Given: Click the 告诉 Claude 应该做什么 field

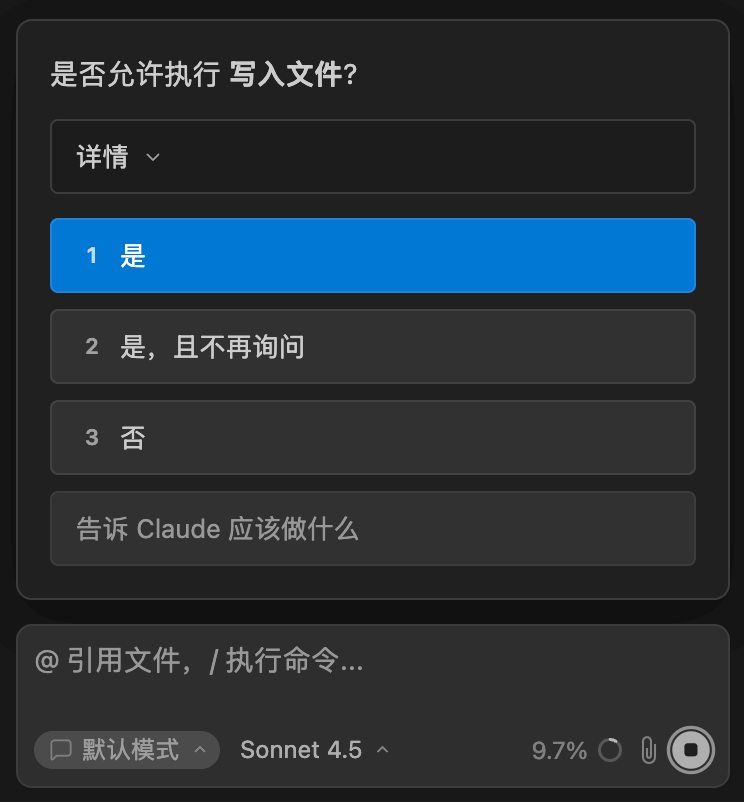Looking at the screenshot, I should tap(372, 529).
